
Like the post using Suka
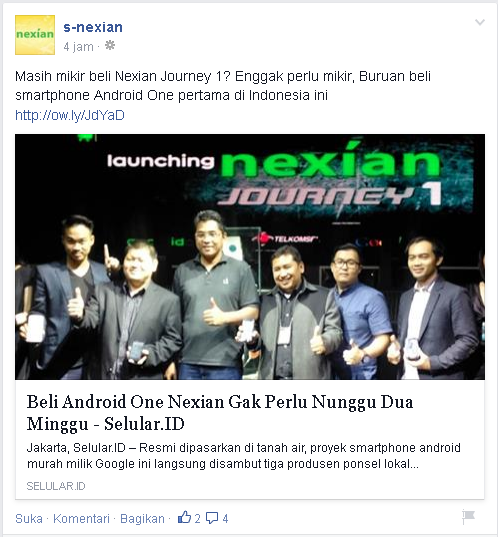(29, 519)
